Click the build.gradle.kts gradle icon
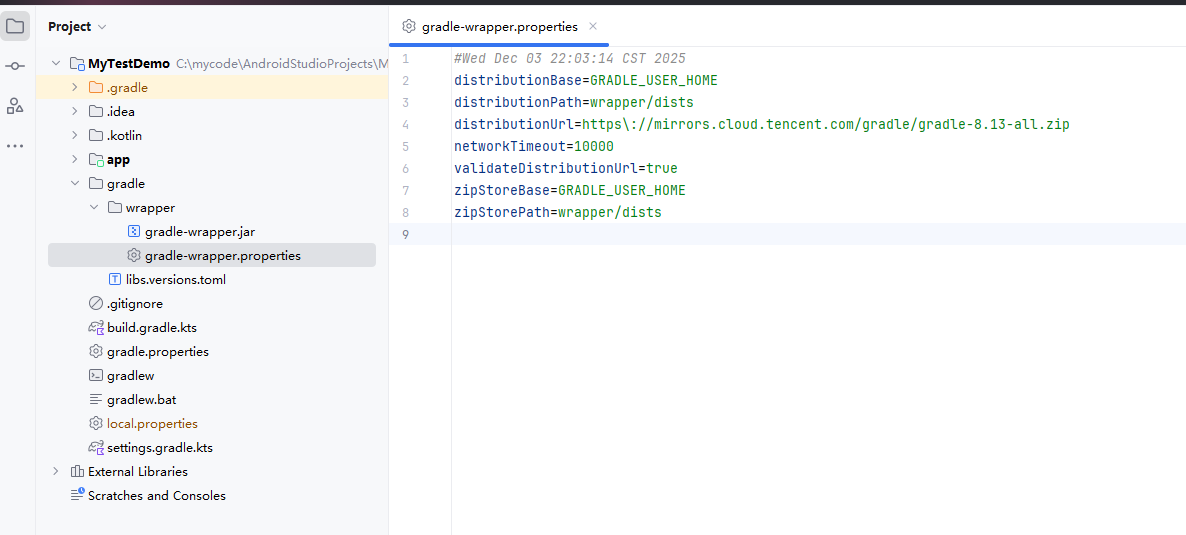The width and height of the screenshot is (1186, 535). click(x=95, y=328)
